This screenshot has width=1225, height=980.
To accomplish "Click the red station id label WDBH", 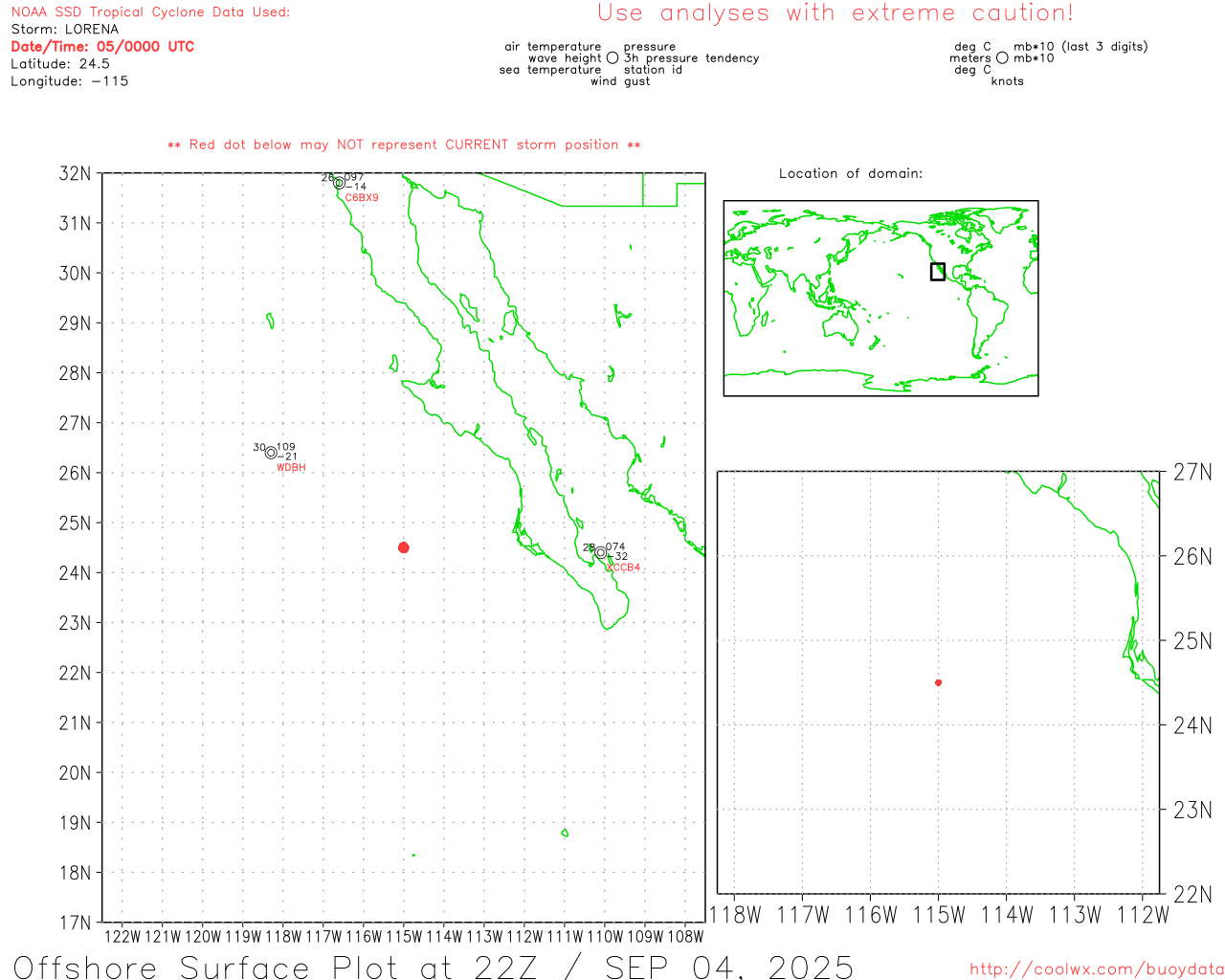I will [291, 468].
